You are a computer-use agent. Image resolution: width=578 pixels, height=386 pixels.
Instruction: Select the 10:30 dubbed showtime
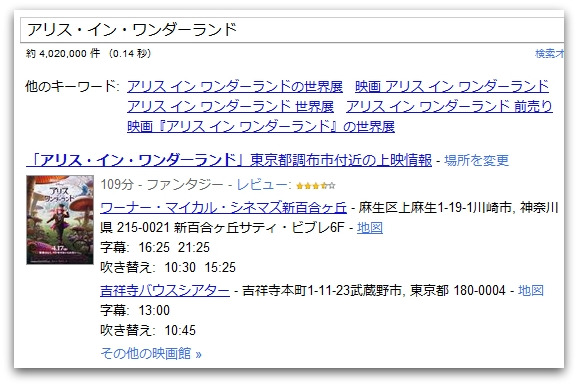pyautogui.click(x=180, y=267)
